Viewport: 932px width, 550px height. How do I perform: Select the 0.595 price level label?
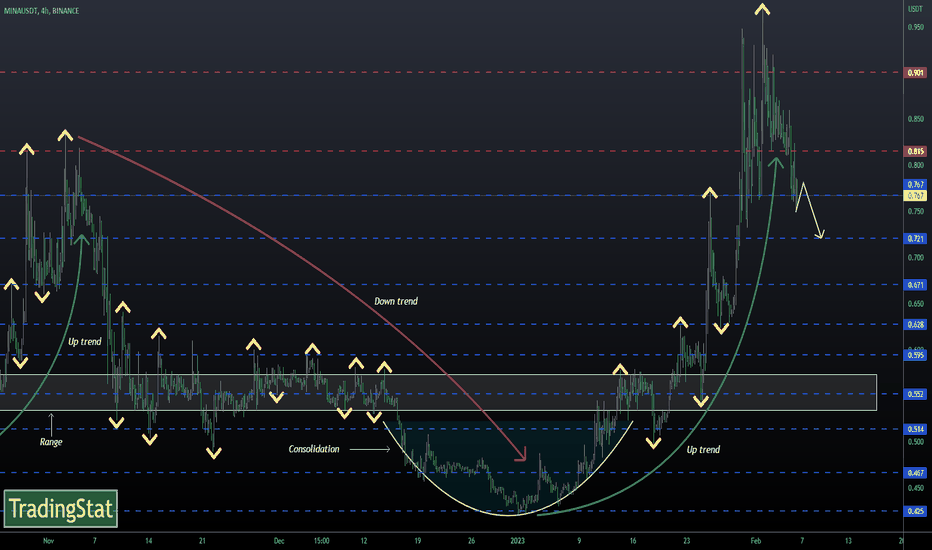[915, 355]
